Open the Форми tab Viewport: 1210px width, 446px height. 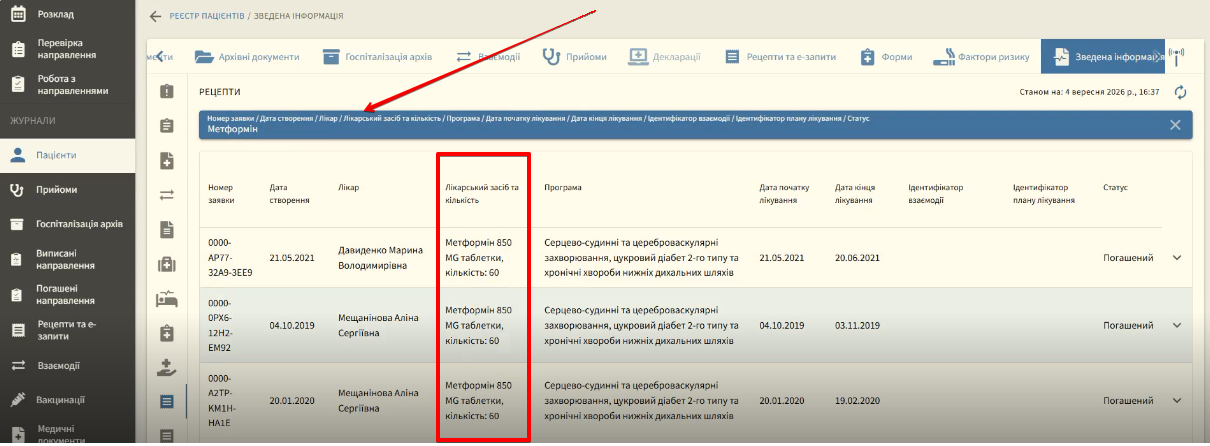pos(885,57)
